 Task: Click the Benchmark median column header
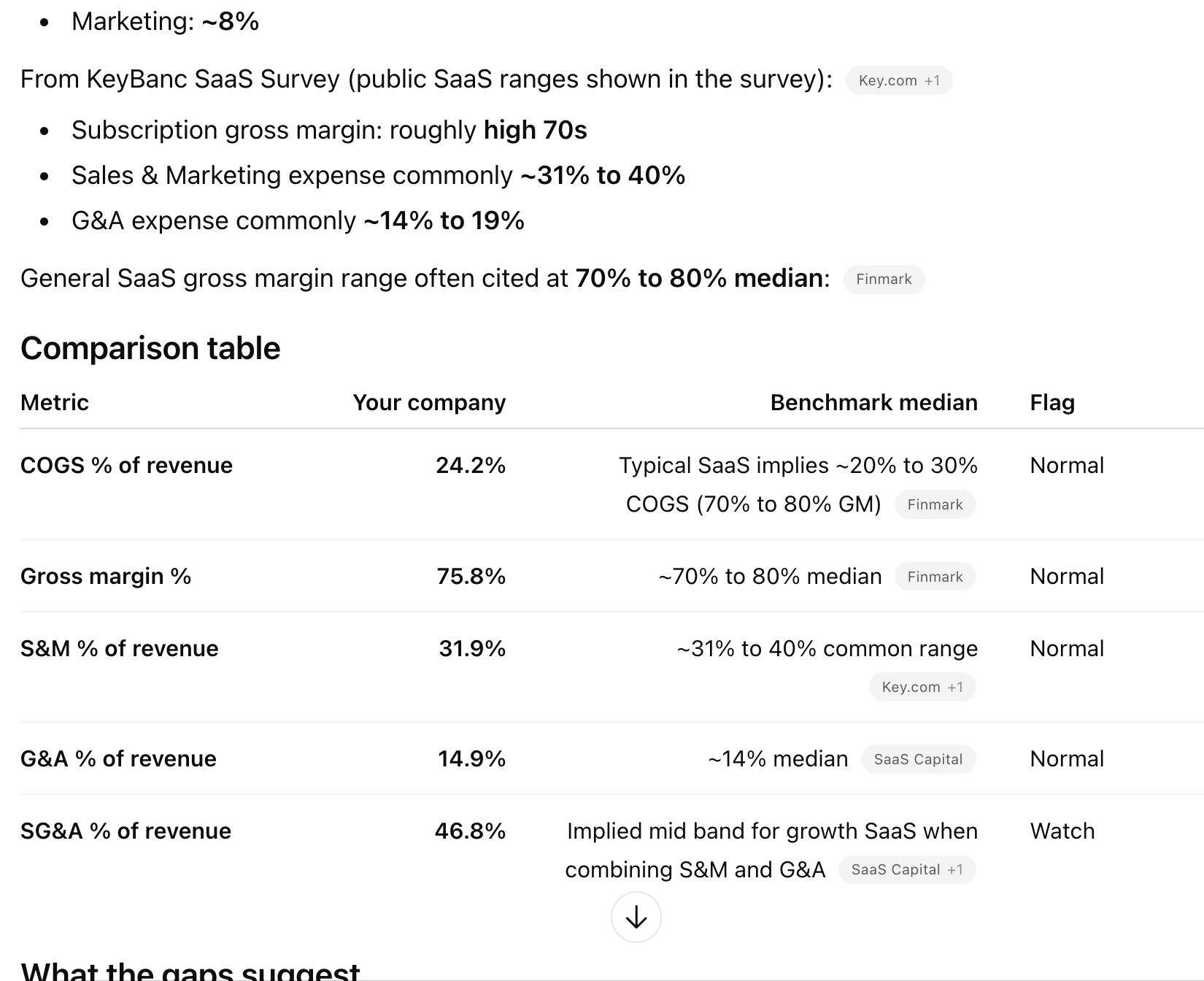coord(873,402)
